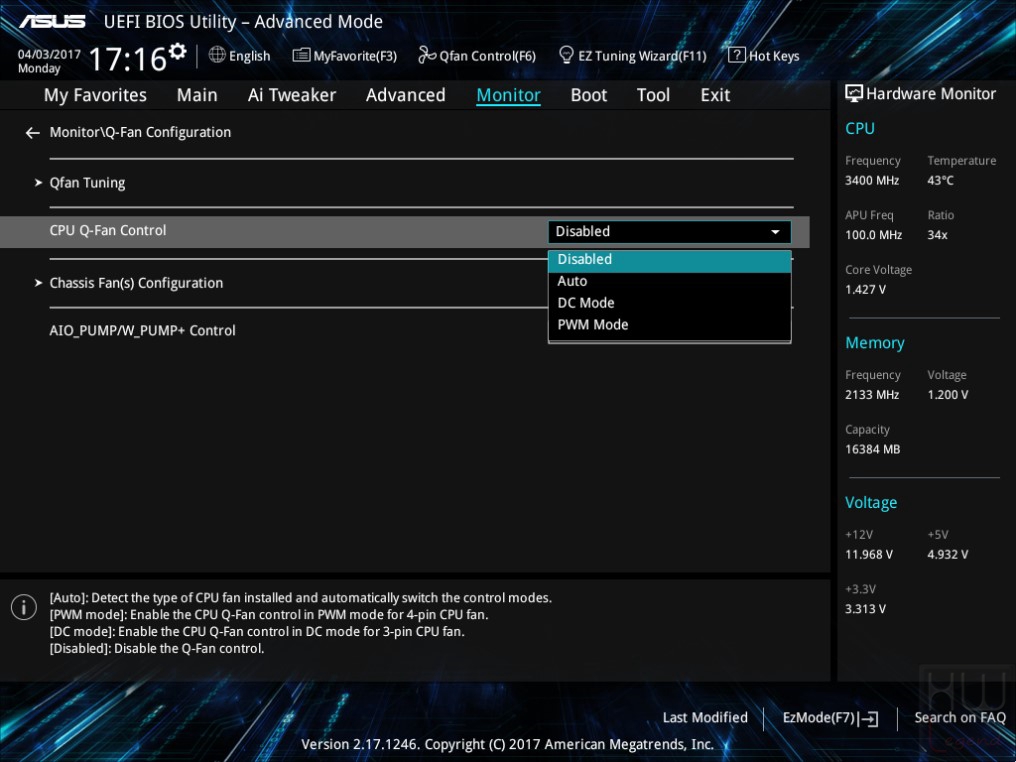1016x762 pixels.
Task: Click the Voltage section heading
Action: coord(871,503)
